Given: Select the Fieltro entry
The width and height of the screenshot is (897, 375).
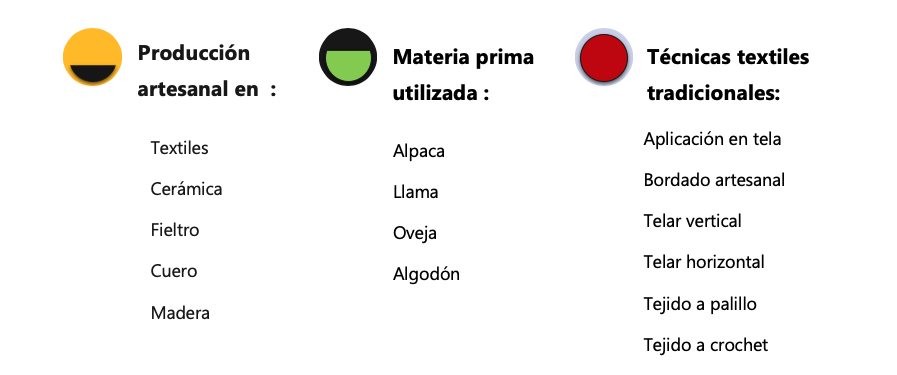Looking at the screenshot, I should [175, 230].
